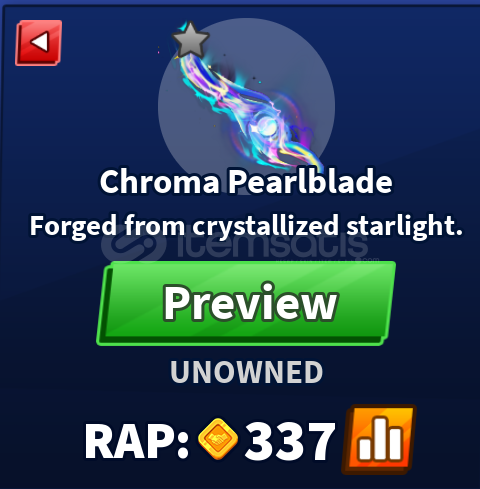Preview the Chroma Pearlblade

(x=246, y=303)
